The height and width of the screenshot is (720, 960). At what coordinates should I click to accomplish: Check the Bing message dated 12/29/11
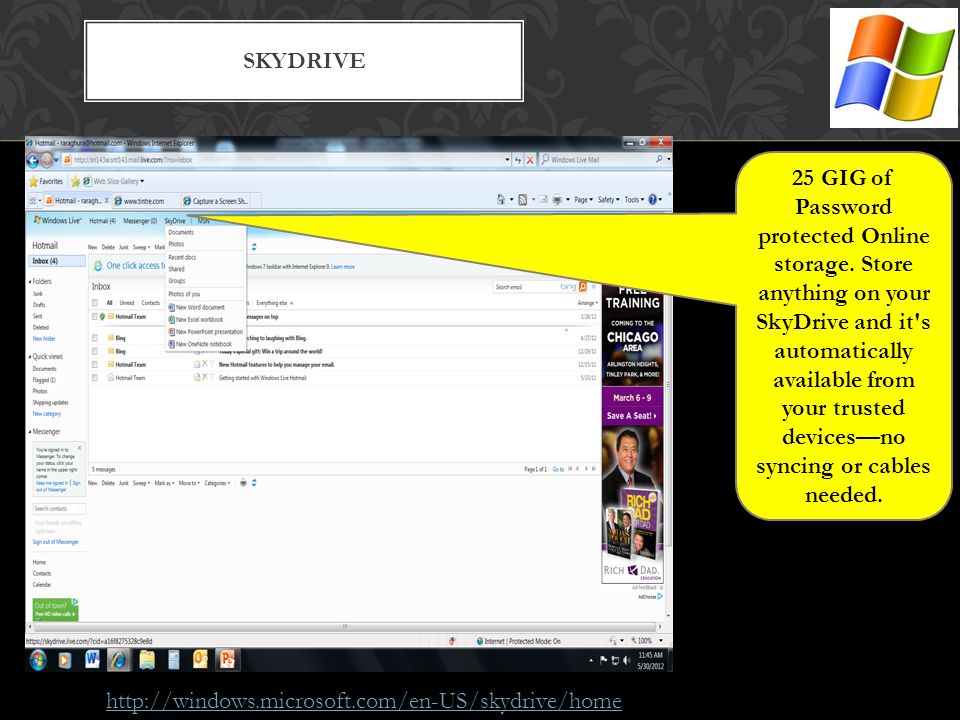(x=95, y=351)
